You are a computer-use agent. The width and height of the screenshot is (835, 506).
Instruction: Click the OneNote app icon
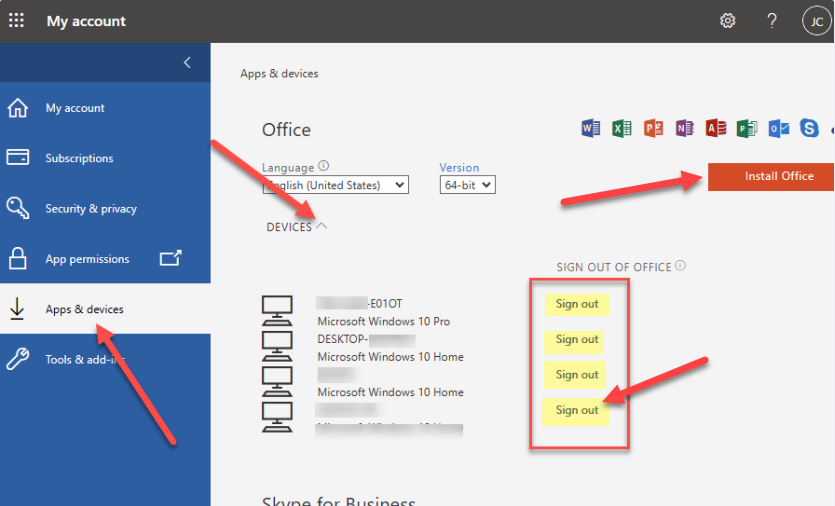[684, 128]
